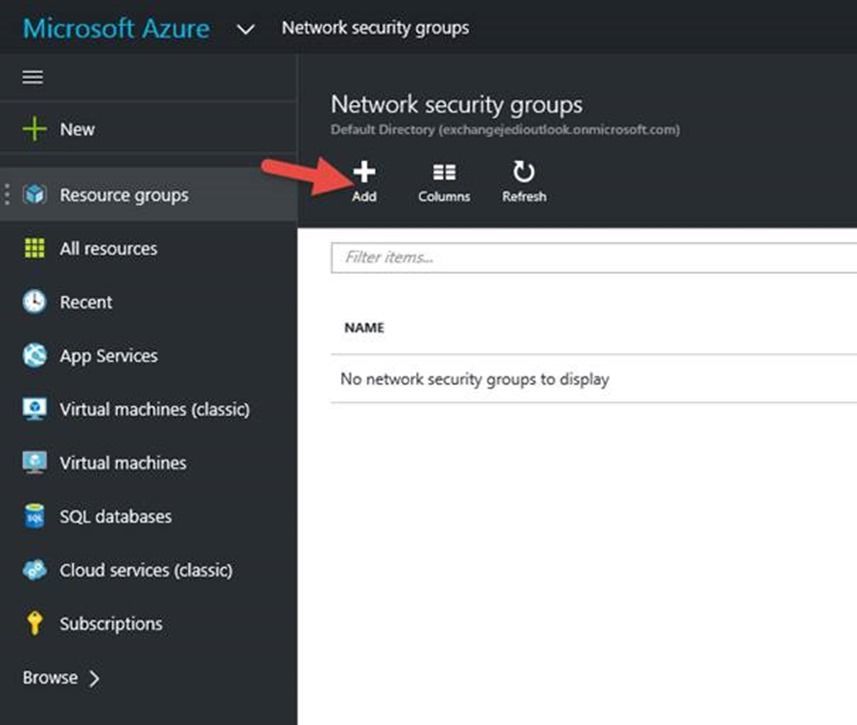Refresh the network security groups list

pyautogui.click(x=524, y=173)
